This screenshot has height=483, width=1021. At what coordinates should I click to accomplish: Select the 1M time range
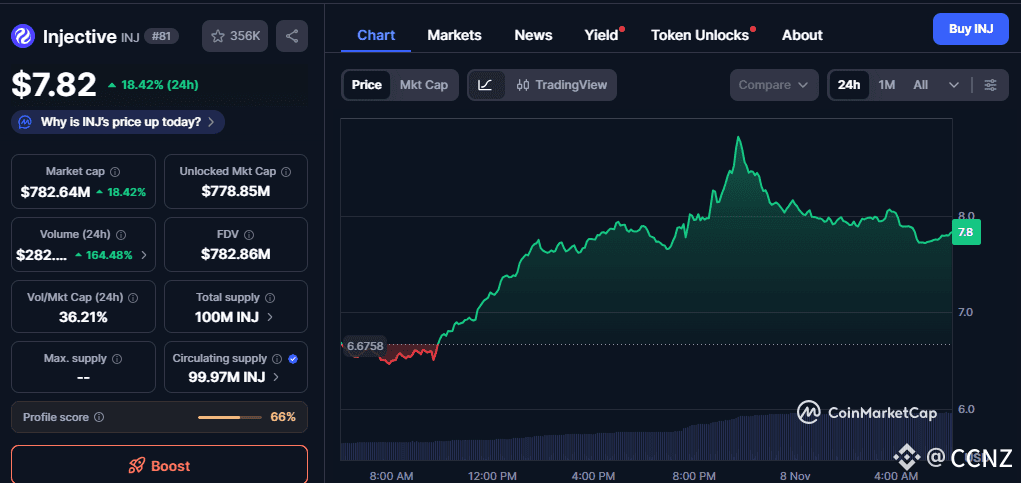point(887,85)
